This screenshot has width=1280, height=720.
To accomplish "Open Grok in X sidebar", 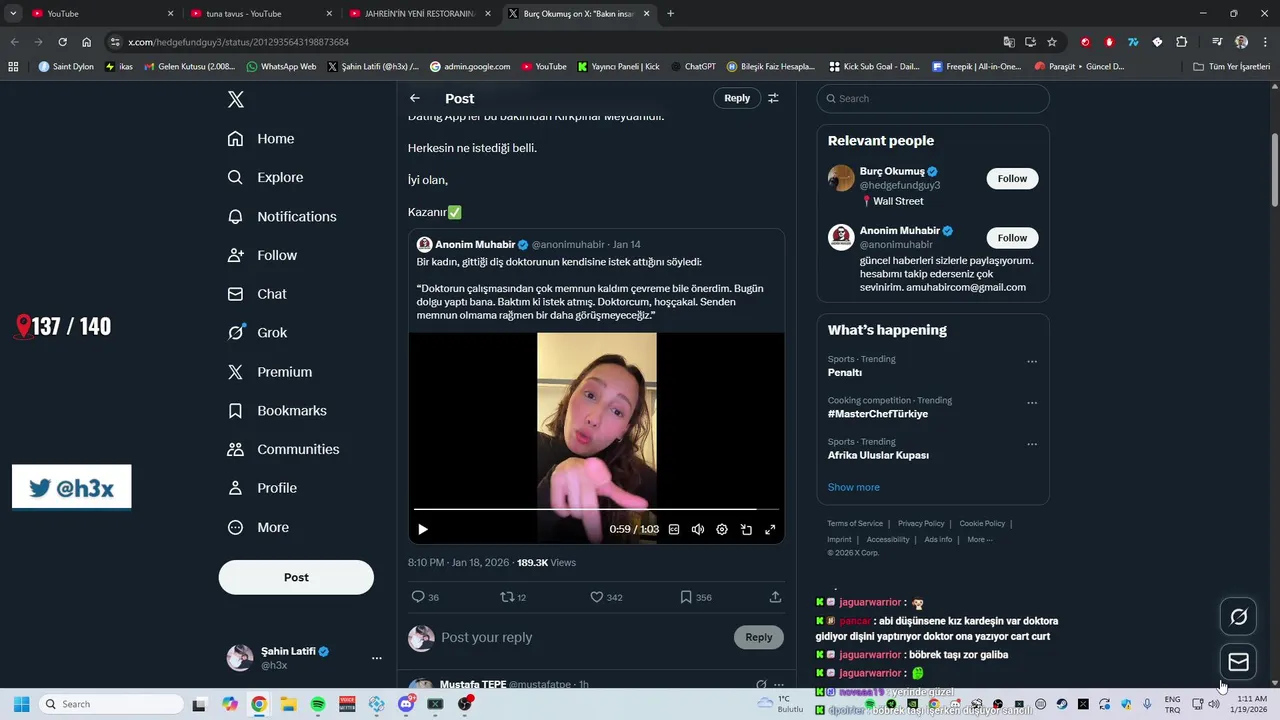I will pyautogui.click(x=257, y=333).
